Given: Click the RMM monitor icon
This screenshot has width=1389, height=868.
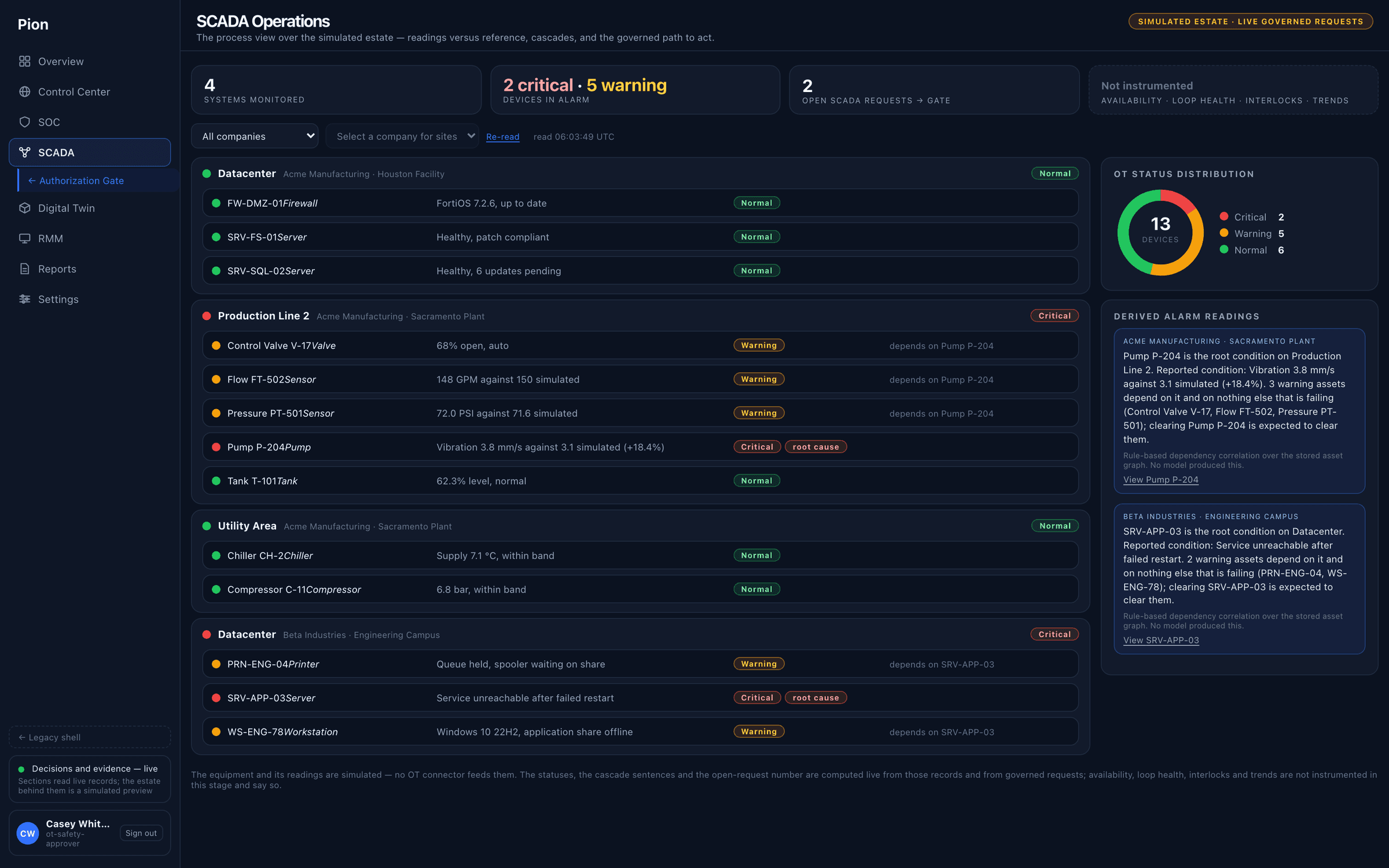Looking at the screenshot, I should 24,238.
